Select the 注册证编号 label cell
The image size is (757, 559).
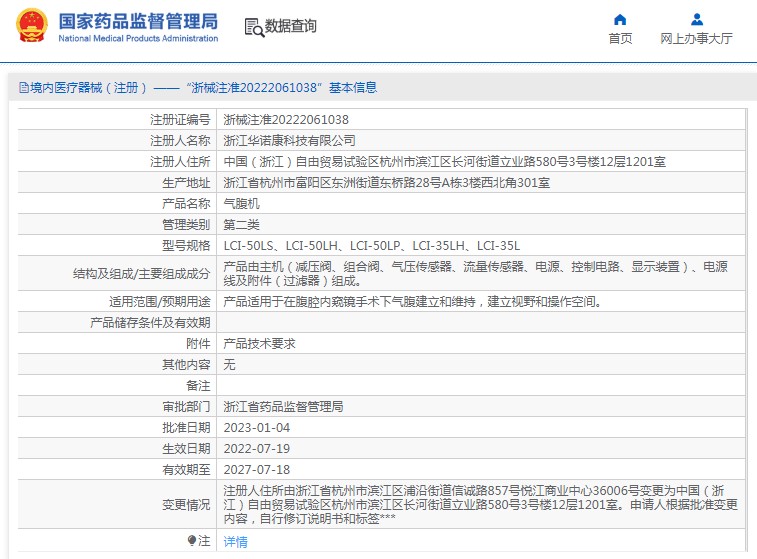180,120
